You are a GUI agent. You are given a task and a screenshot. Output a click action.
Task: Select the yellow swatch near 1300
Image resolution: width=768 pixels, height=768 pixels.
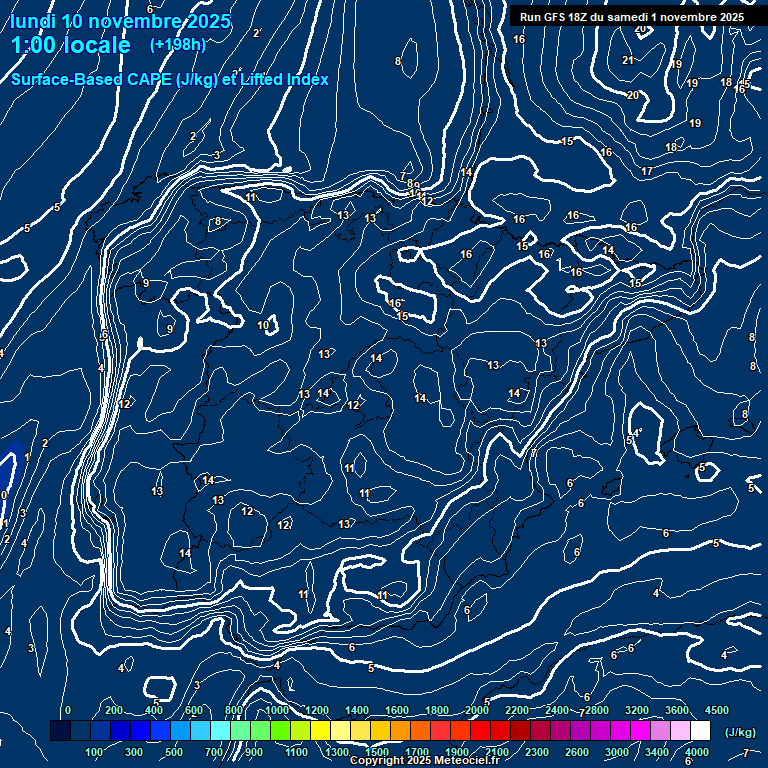(x=340, y=732)
